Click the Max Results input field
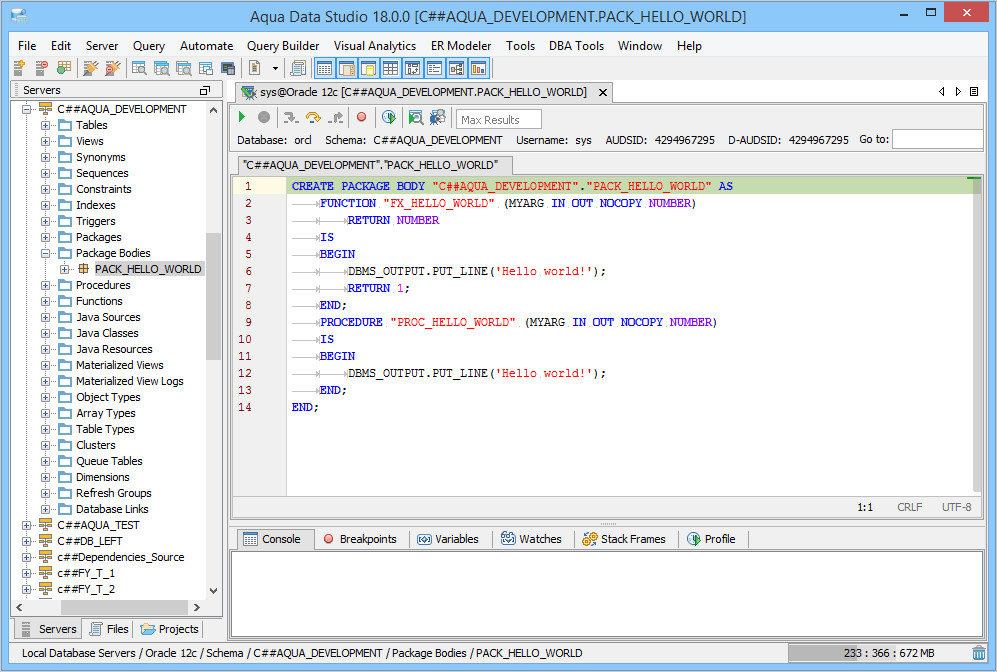 499,120
